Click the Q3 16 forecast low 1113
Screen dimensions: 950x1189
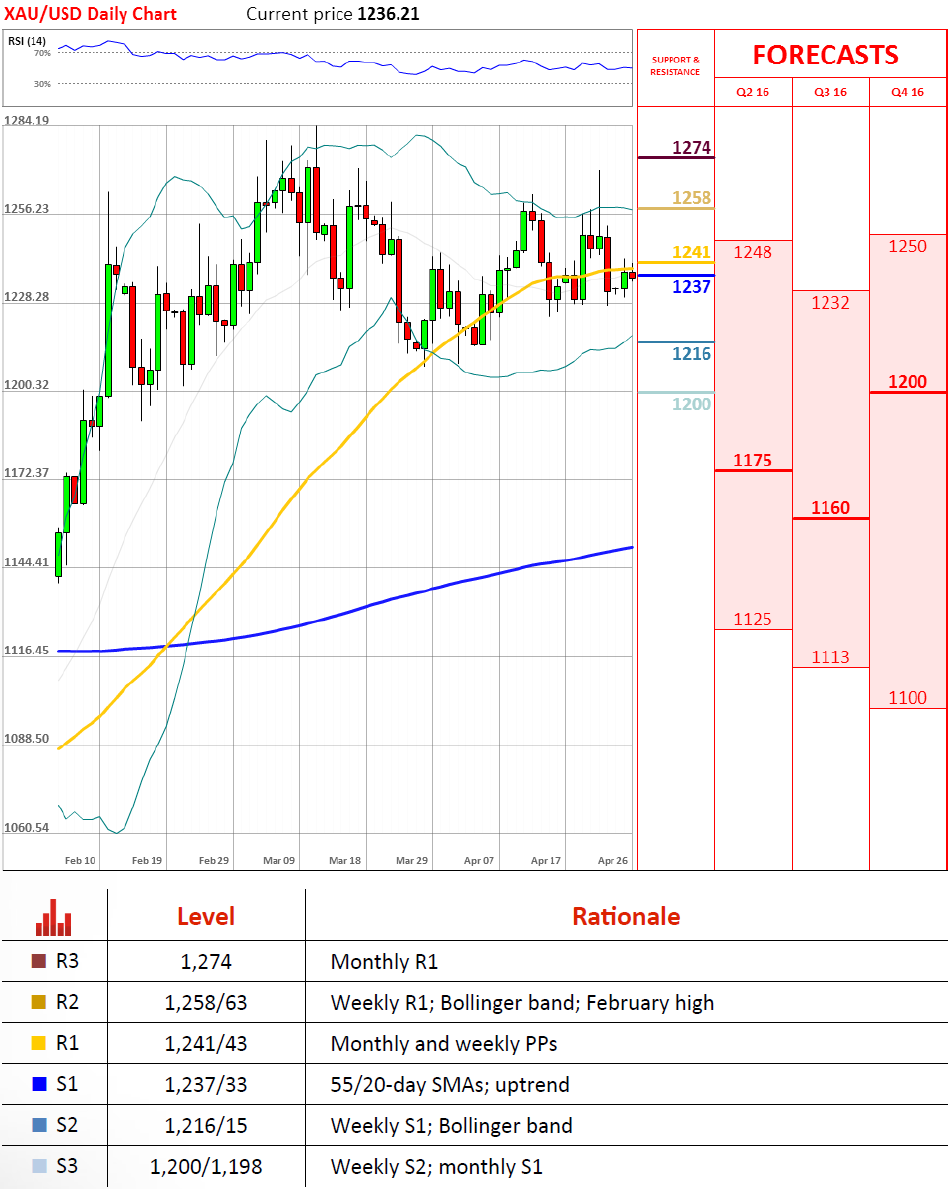pyautogui.click(x=830, y=657)
